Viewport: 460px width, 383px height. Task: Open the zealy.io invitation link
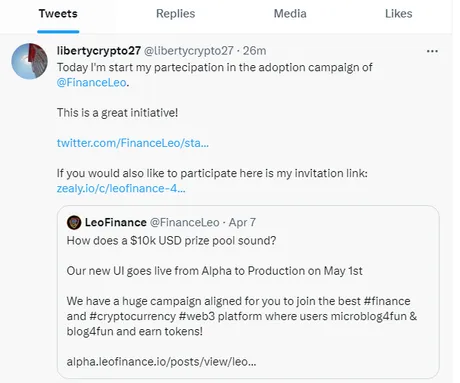coord(121,188)
